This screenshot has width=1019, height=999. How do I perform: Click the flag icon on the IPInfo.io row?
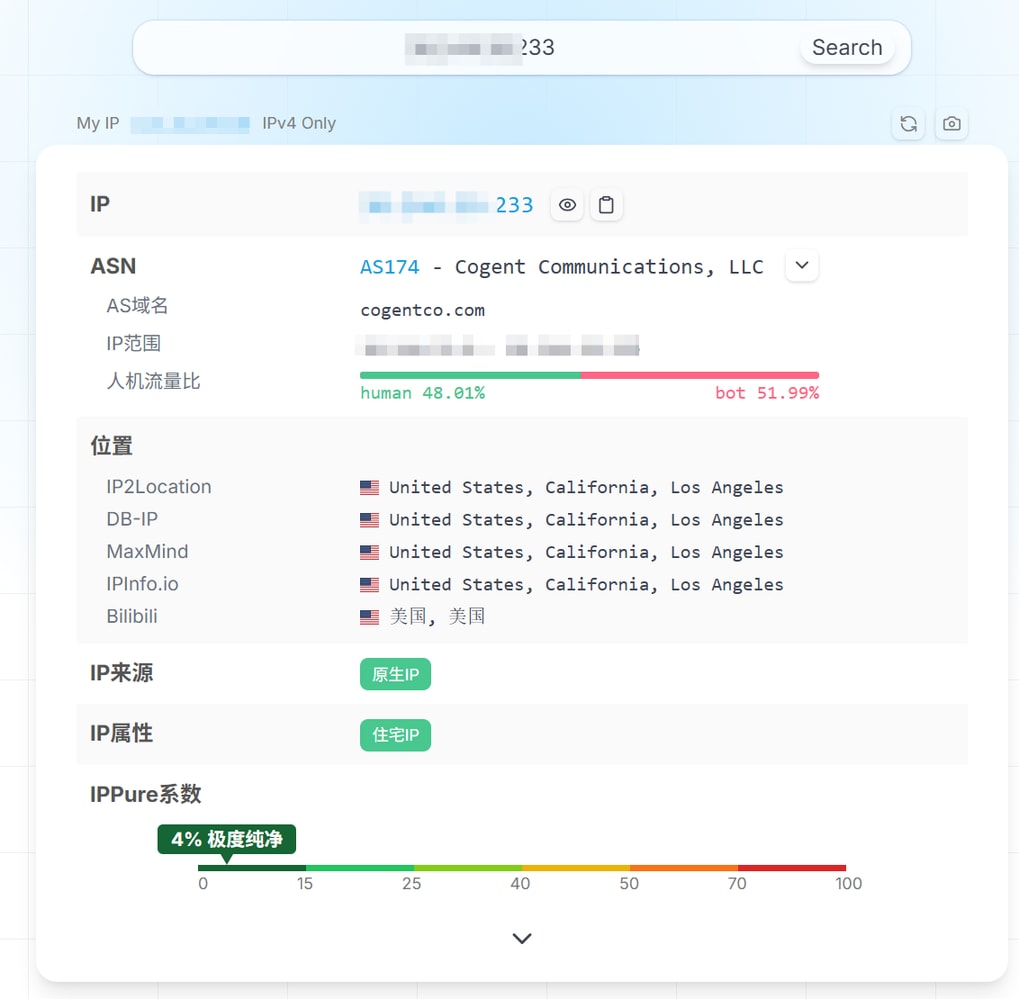click(x=369, y=584)
